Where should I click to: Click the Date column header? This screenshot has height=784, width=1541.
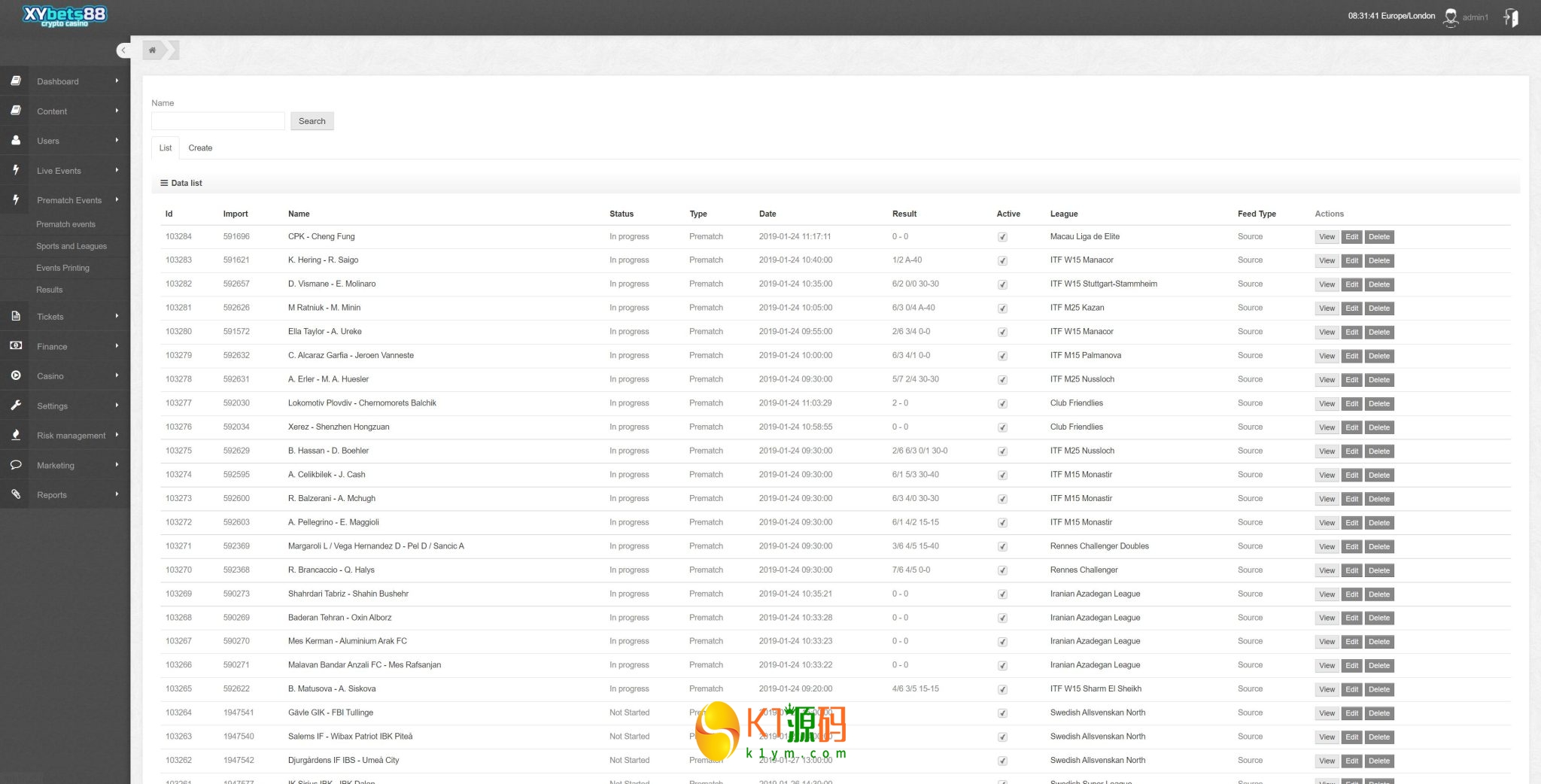click(767, 214)
